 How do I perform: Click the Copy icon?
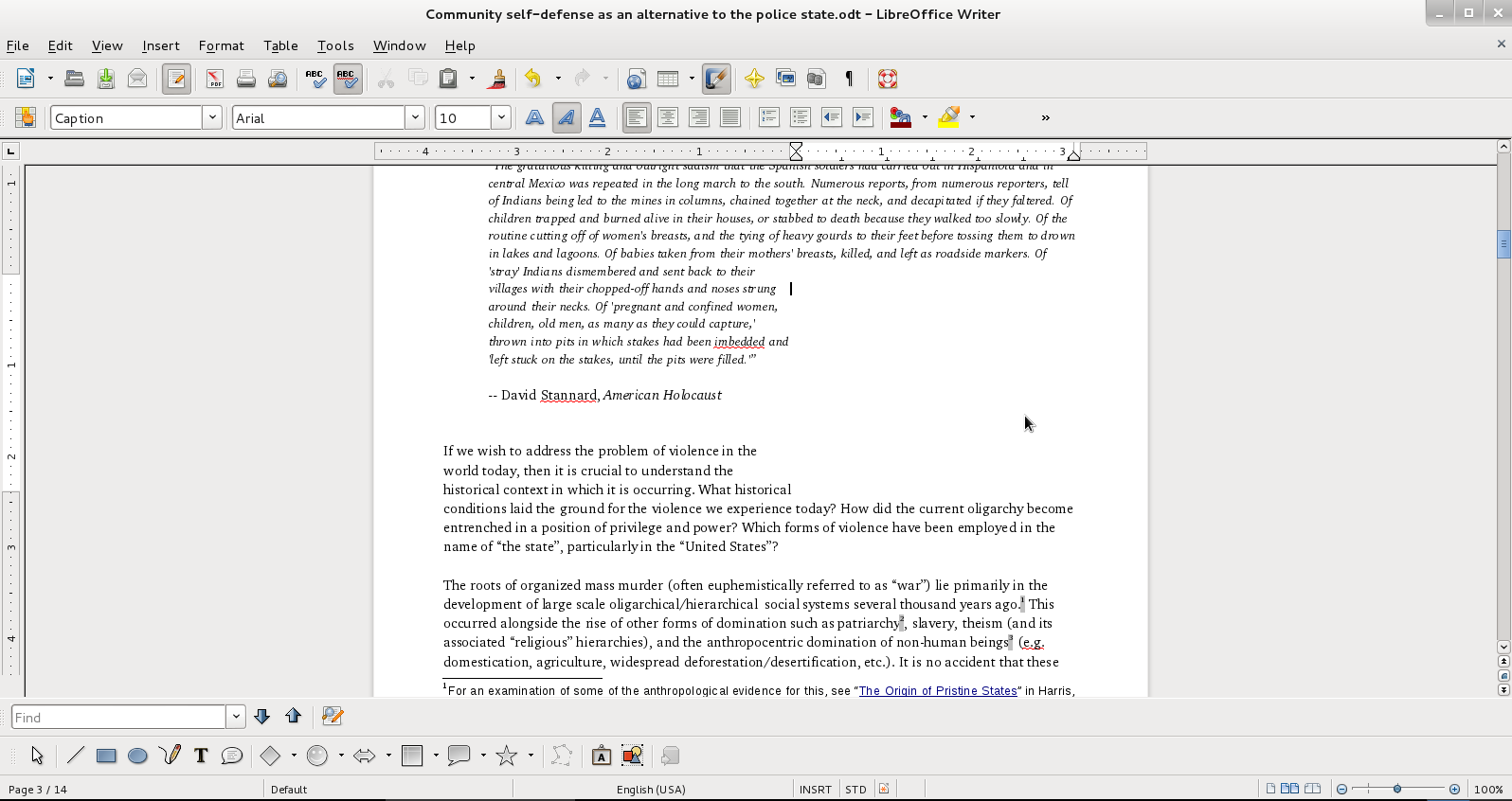pyautogui.click(x=417, y=79)
